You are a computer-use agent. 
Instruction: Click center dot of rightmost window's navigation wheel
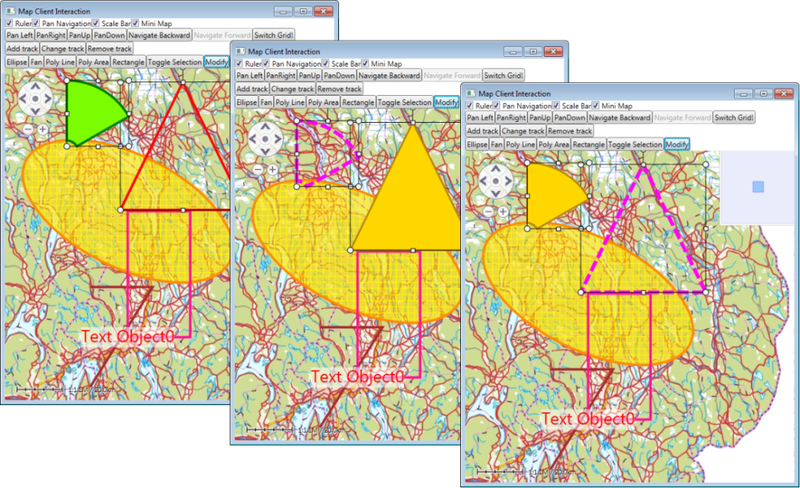[495, 181]
